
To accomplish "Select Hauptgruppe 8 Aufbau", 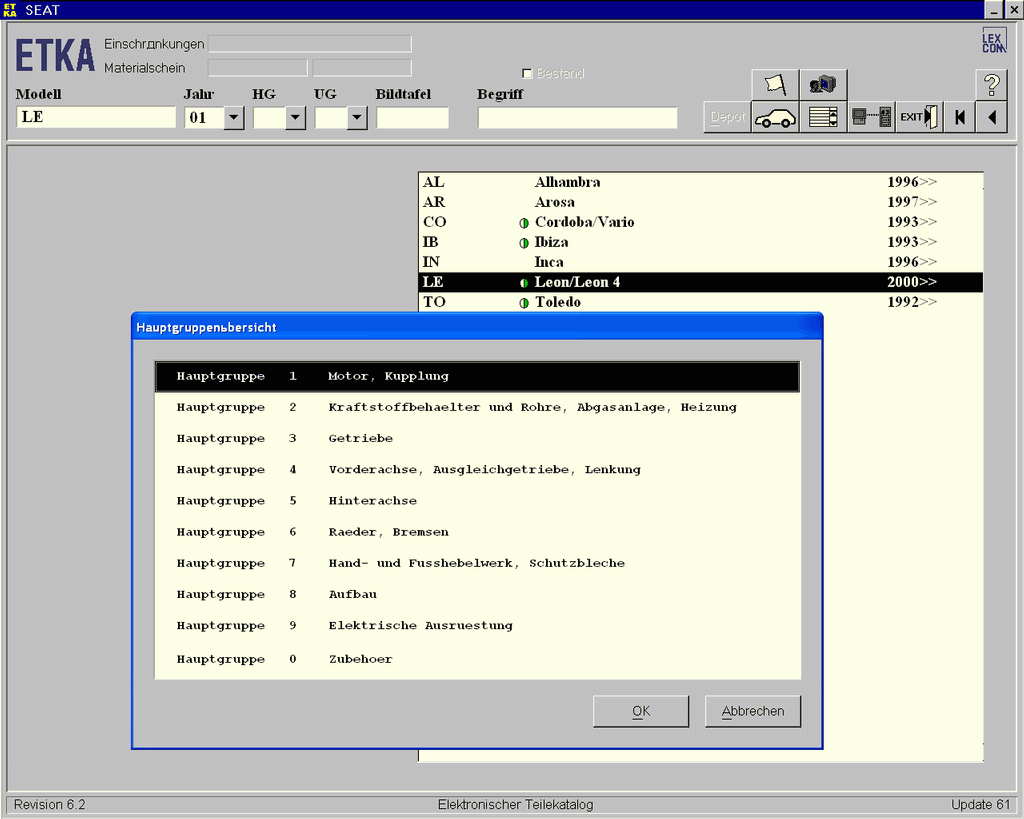I will point(477,594).
